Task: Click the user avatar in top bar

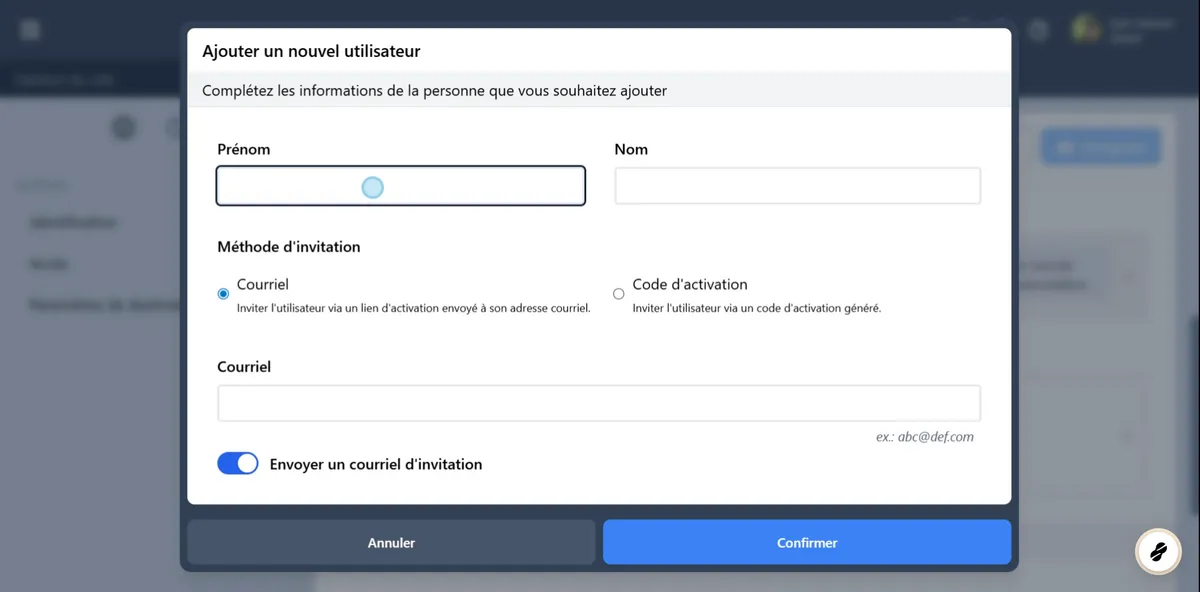Action: (1086, 29)
